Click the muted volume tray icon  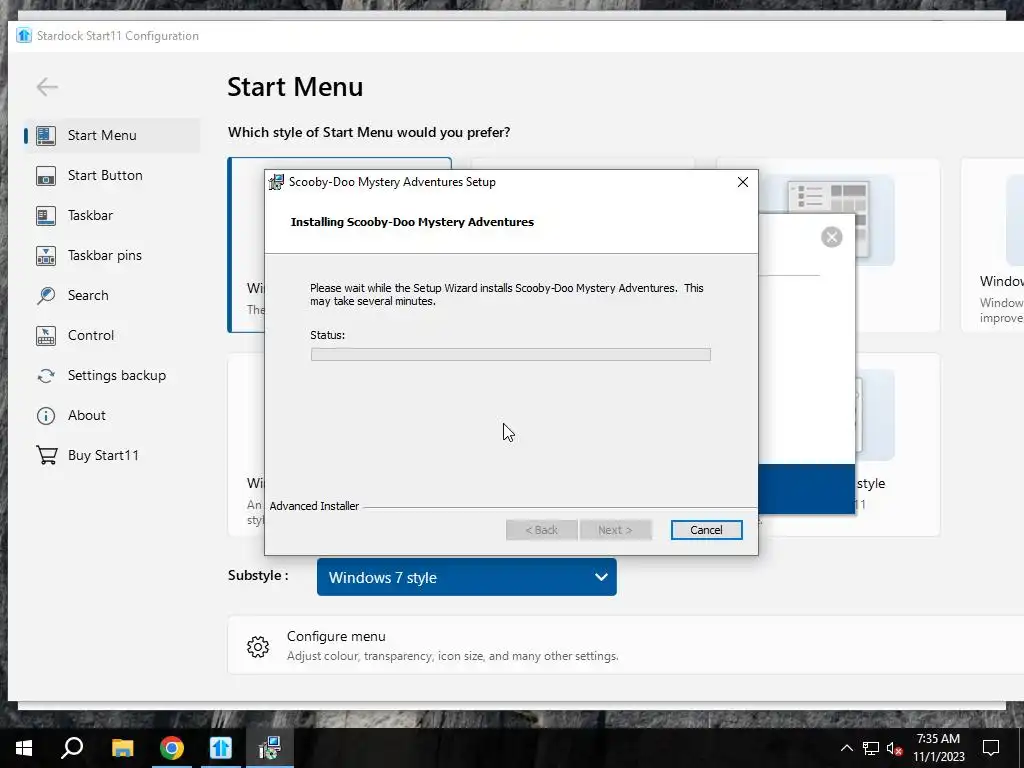click(x=895, y=748)
